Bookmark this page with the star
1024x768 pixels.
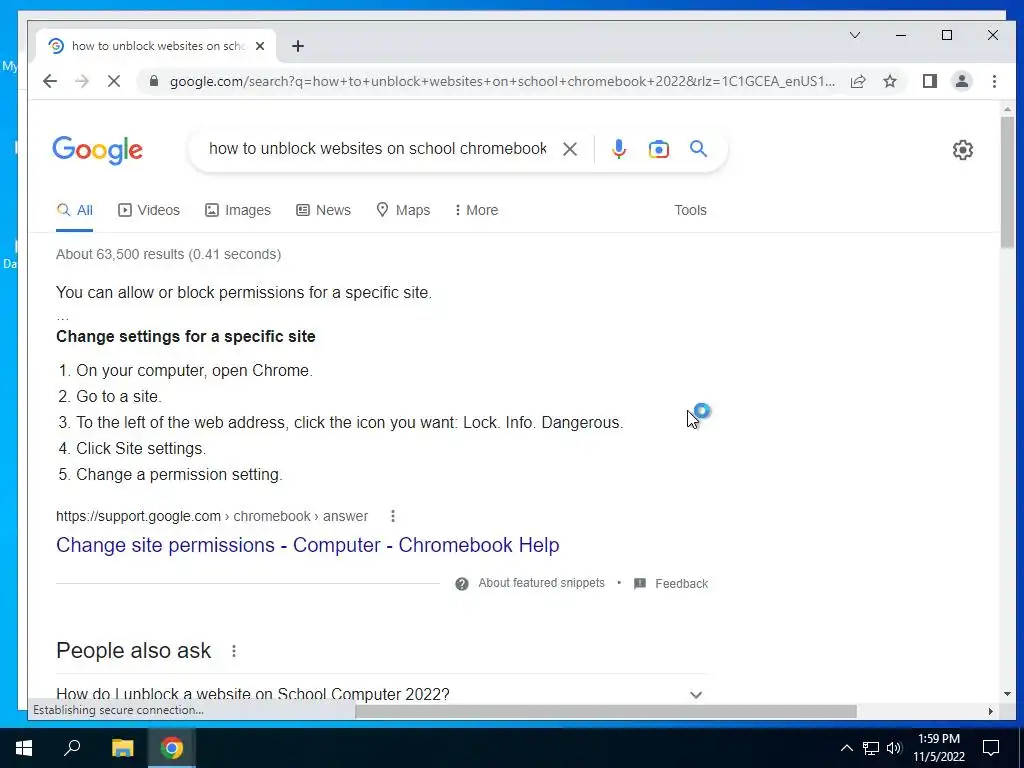890,81
